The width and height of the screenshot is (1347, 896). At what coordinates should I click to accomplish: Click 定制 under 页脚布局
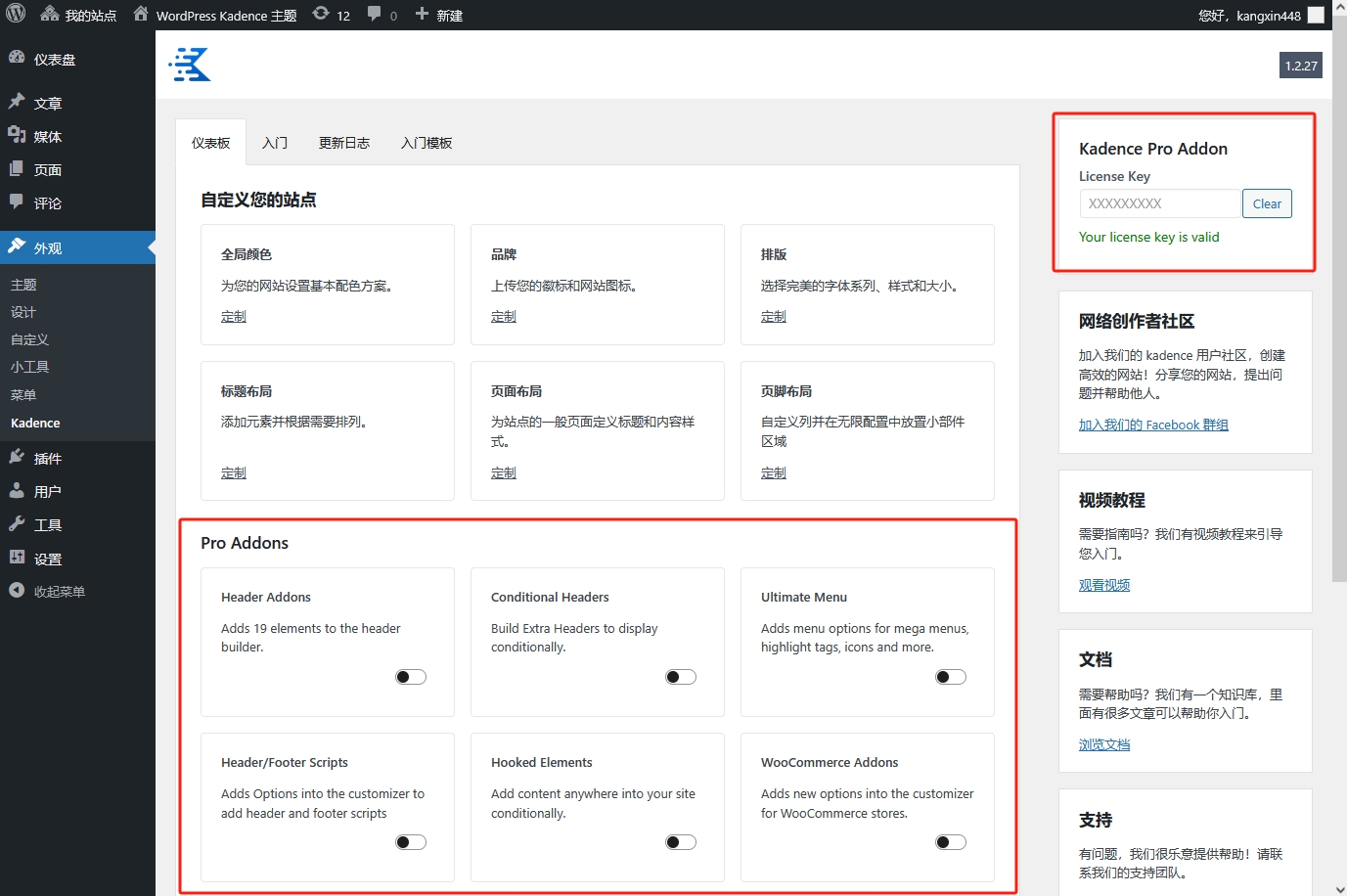774,472
